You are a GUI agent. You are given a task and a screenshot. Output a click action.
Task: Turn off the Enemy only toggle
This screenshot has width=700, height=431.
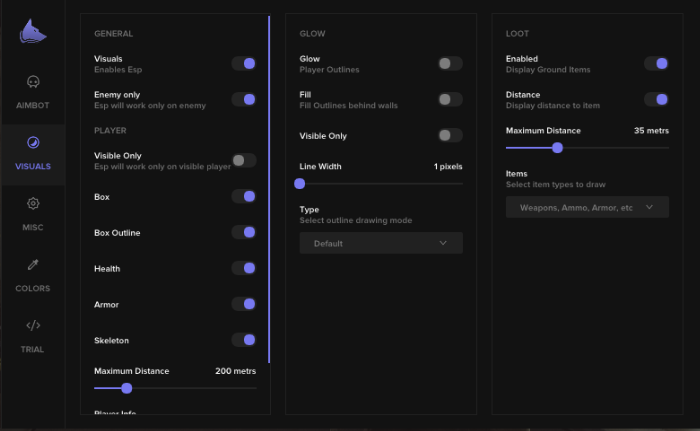coord(244,99)
